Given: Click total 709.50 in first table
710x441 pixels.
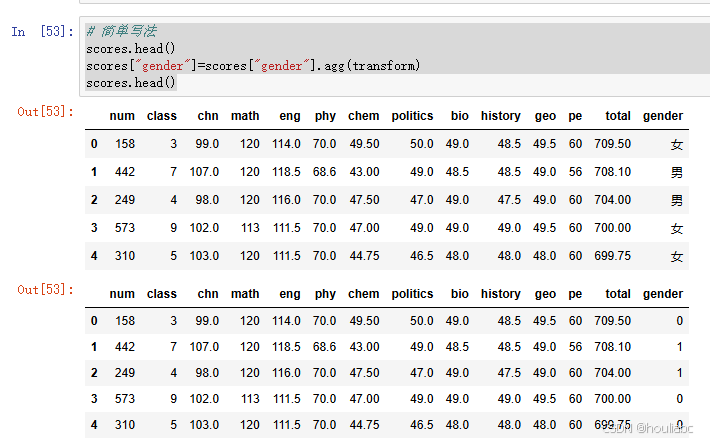Looking at the screenshot, I should pyautogui.click(x=612, y=144).
